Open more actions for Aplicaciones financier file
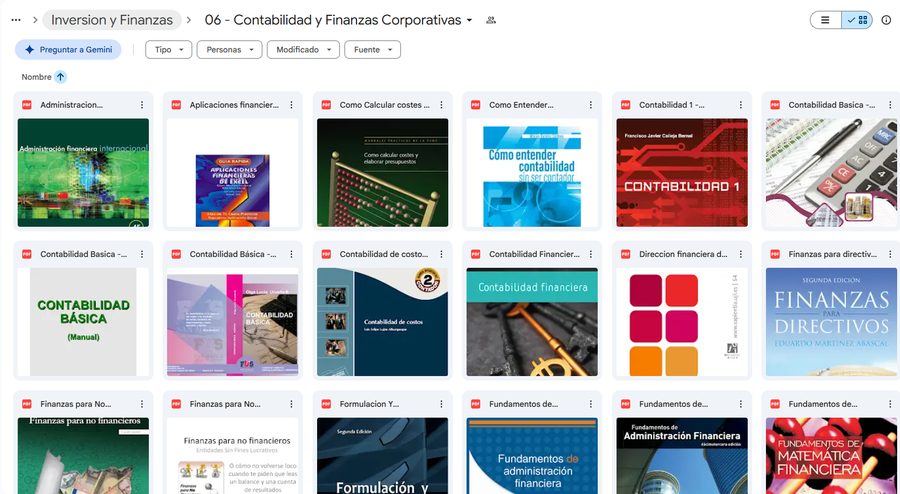Viewport: 900px width, 494px height. pyautogui.click(x=292, y=105)
